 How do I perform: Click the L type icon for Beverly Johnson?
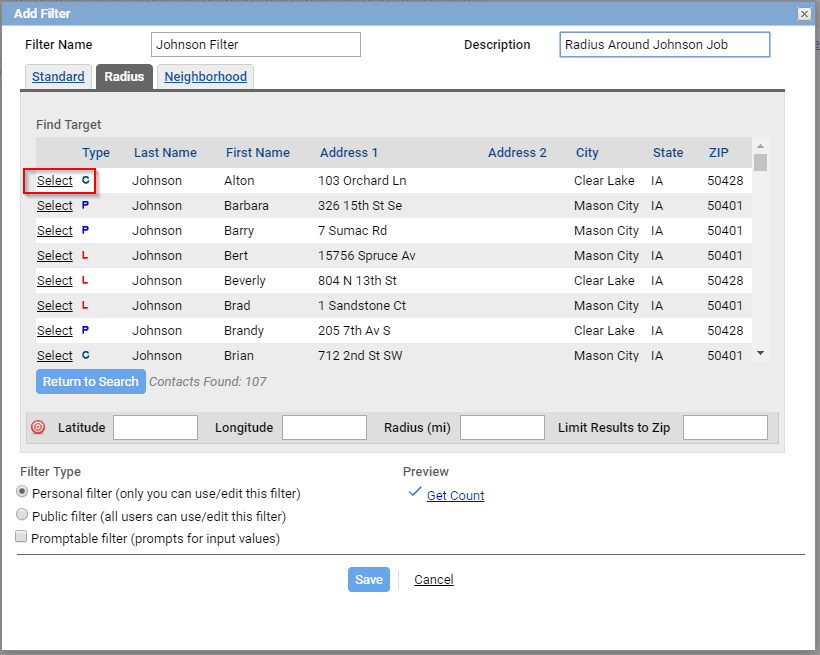click(x=85, y=280)
